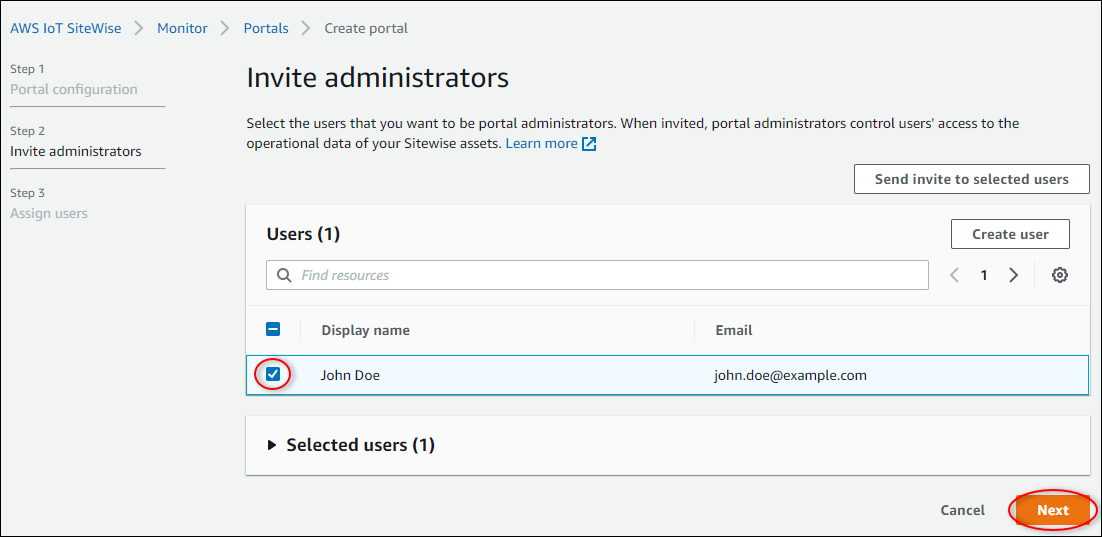This screenshot has width=1102, height=537.
Task: Click the orange Next button
Action: 1052,510
